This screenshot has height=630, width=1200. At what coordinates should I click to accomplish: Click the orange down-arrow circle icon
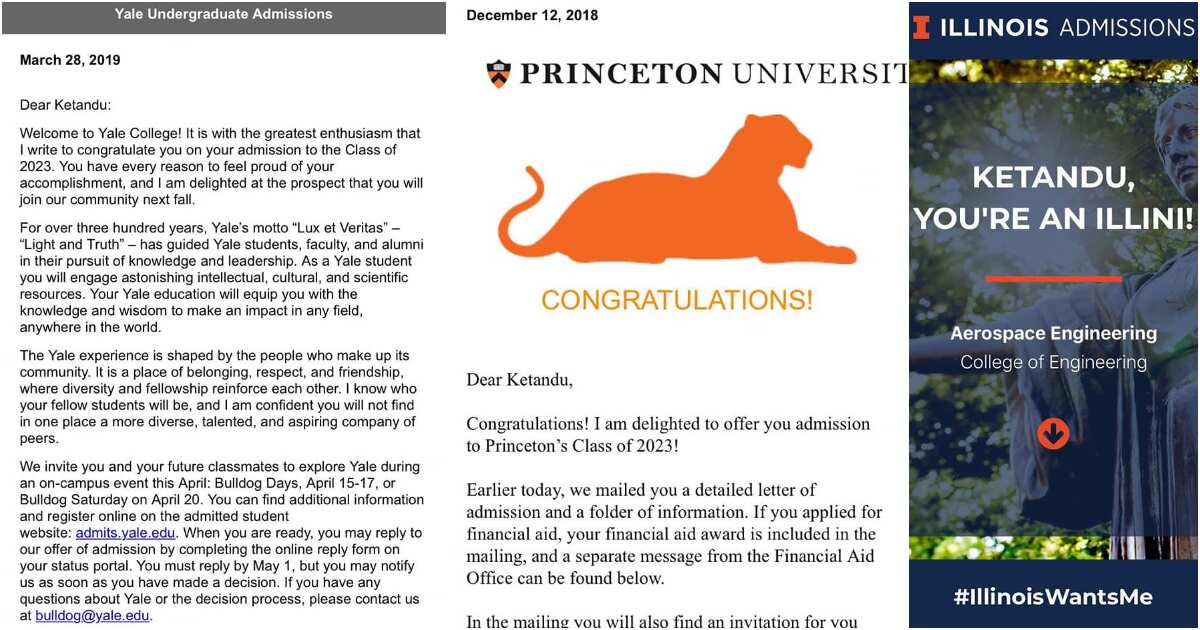(x=1053, y=433)
